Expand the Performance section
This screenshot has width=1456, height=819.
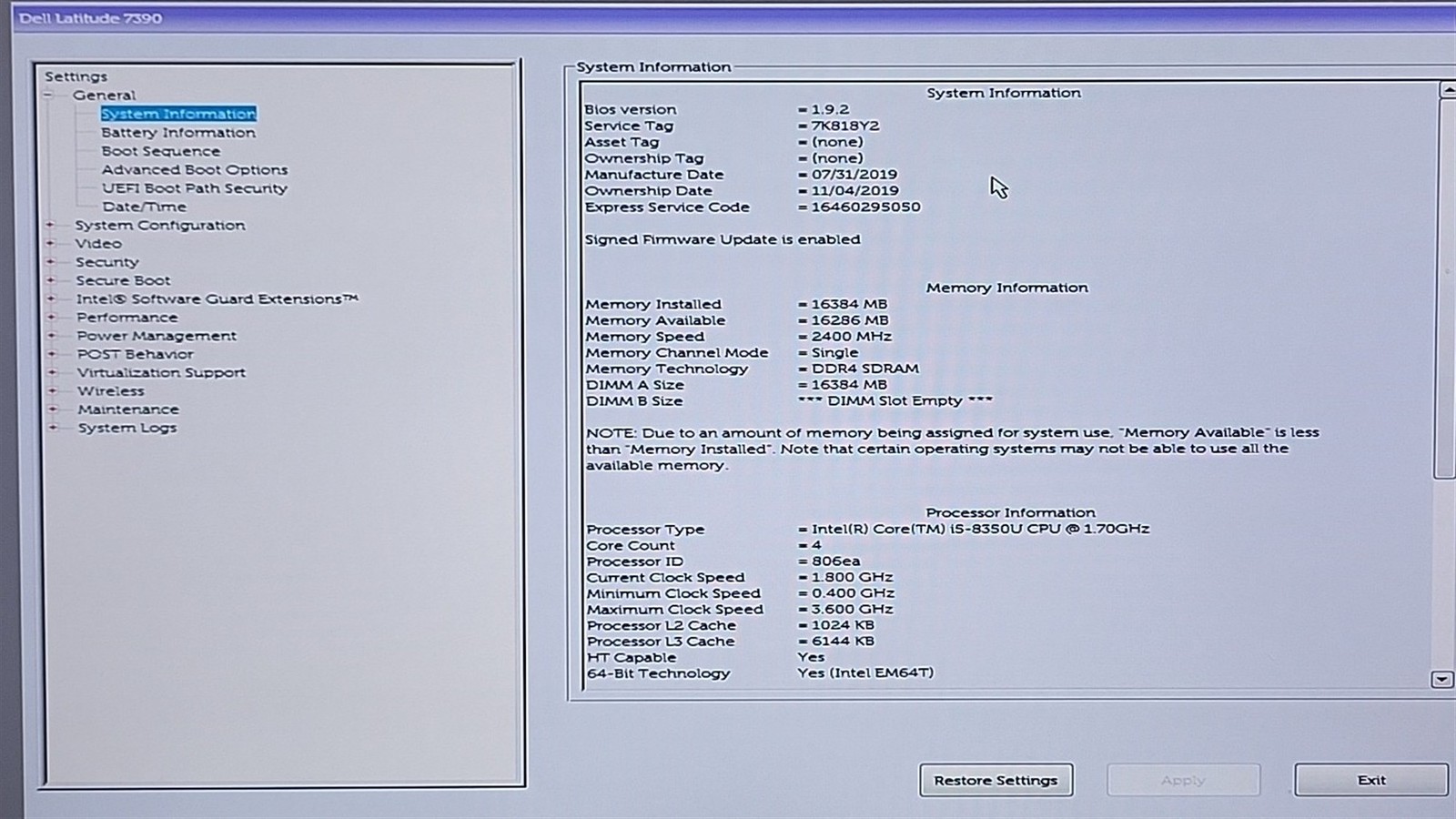[52, 317]
